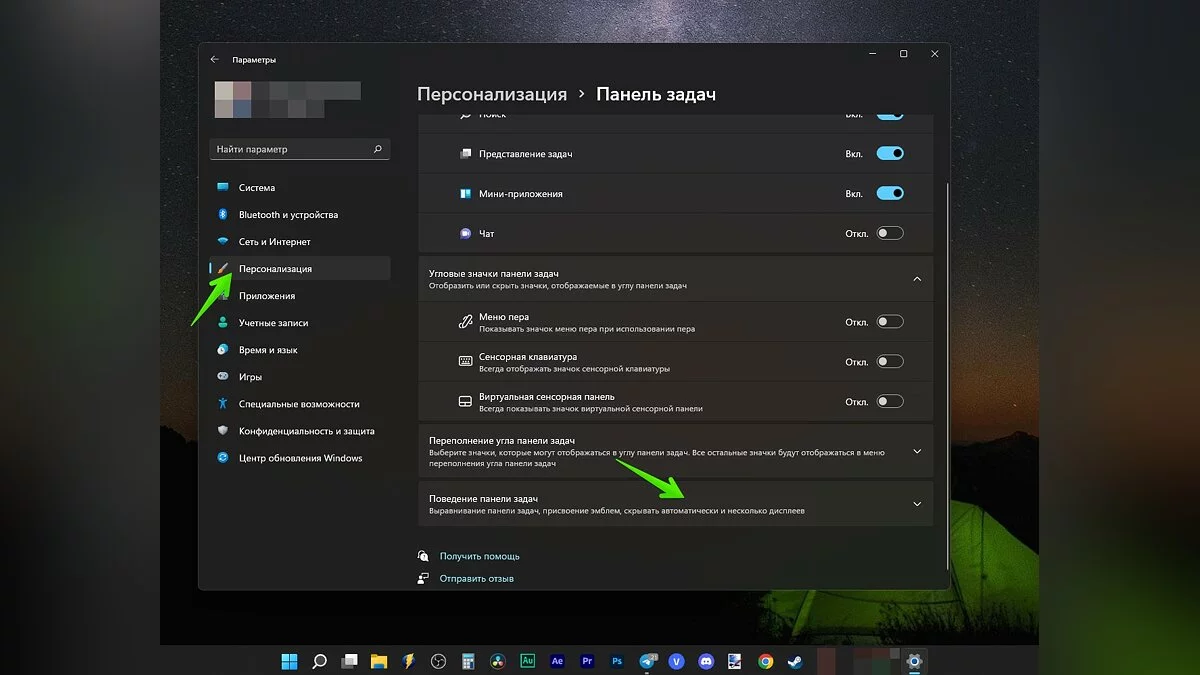The image size is (1200, 675).
Task: Click the magnifier icon in the search field
Action: [x=378, y=149]
